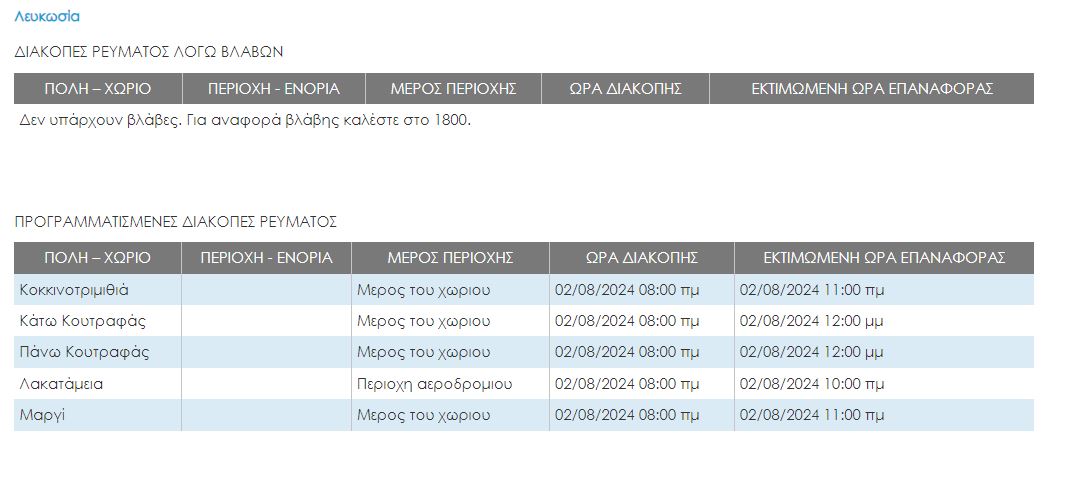
Task: Select the Κάτω Κουτραφάς cell
Action: point(97,321)
